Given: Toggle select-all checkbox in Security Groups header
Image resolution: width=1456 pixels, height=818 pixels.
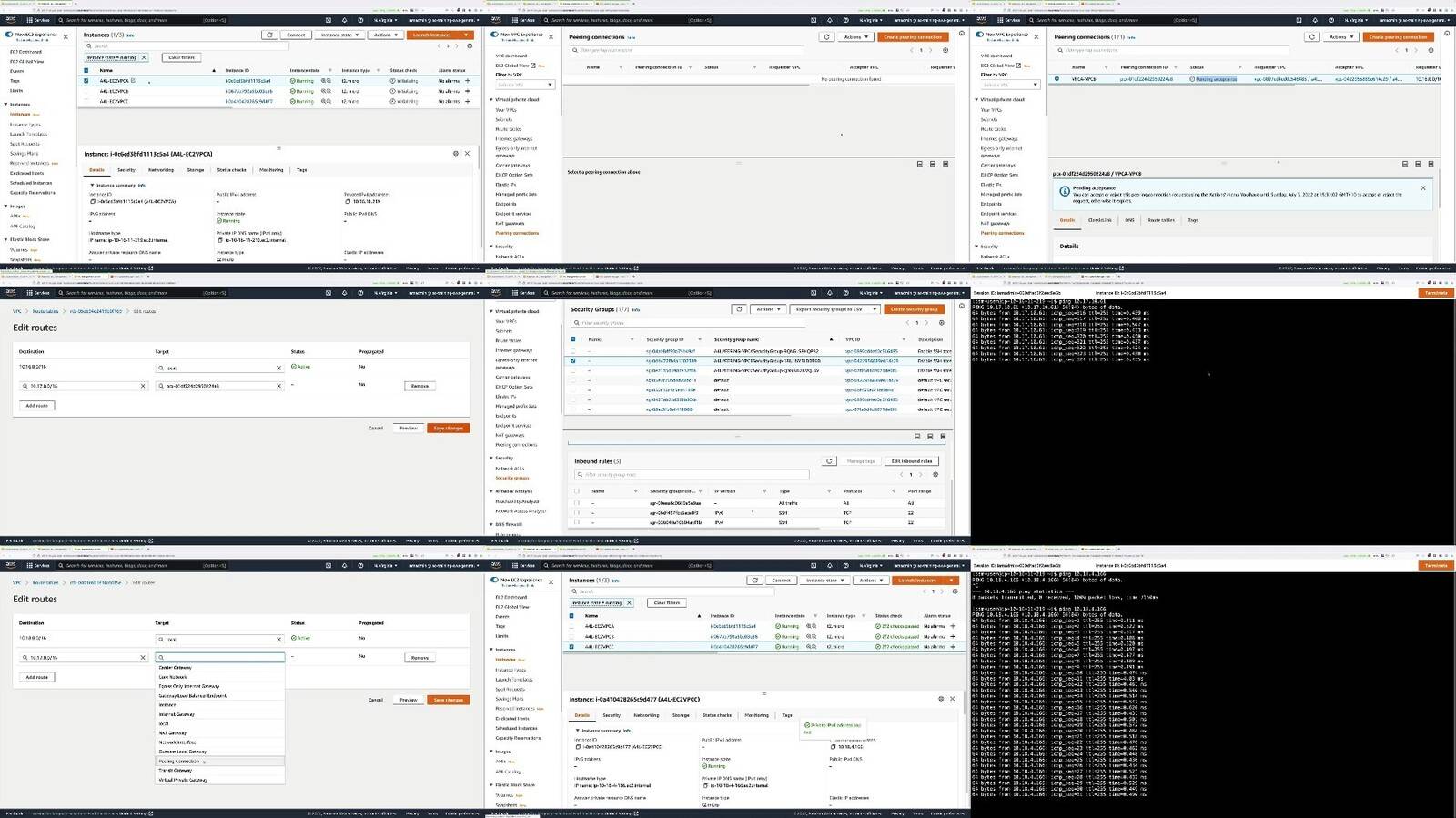Looking at the screenshot, I should [572, 339].
